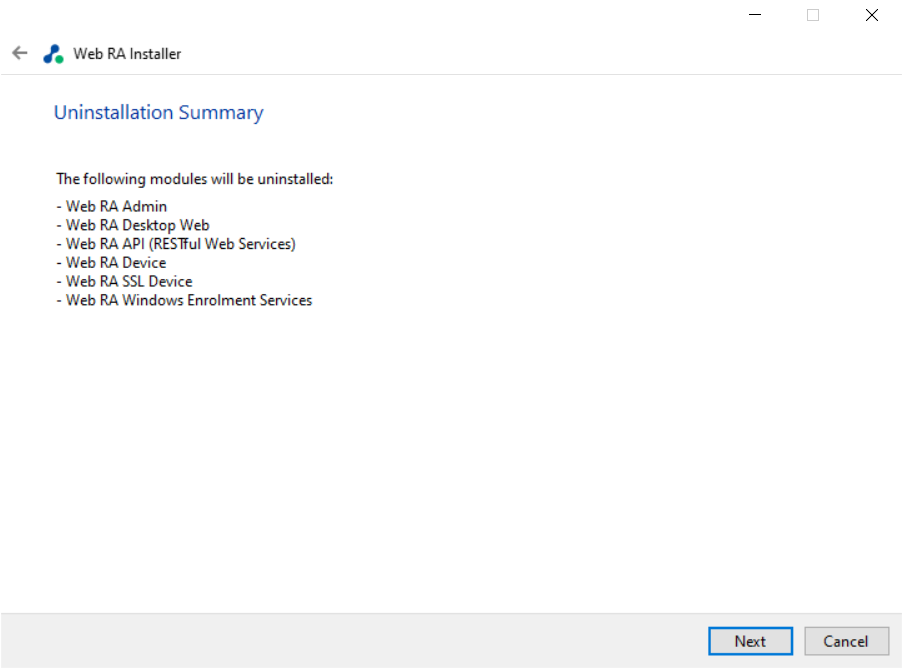
Task: Proceed with the Next button
Action: pos(750,641)
